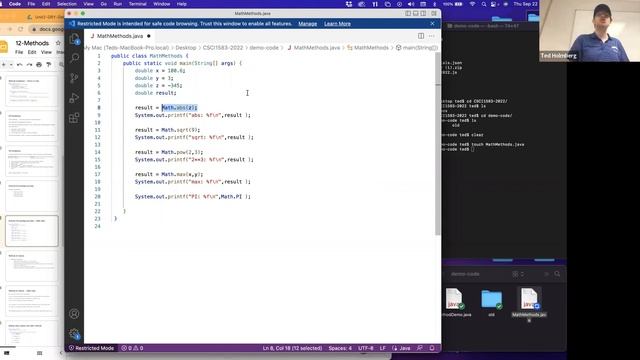Image resolution: width=640 pixels, height=360 pixels.
Task: Open the Manage gear in activity bar
Action: click(74, 333)
